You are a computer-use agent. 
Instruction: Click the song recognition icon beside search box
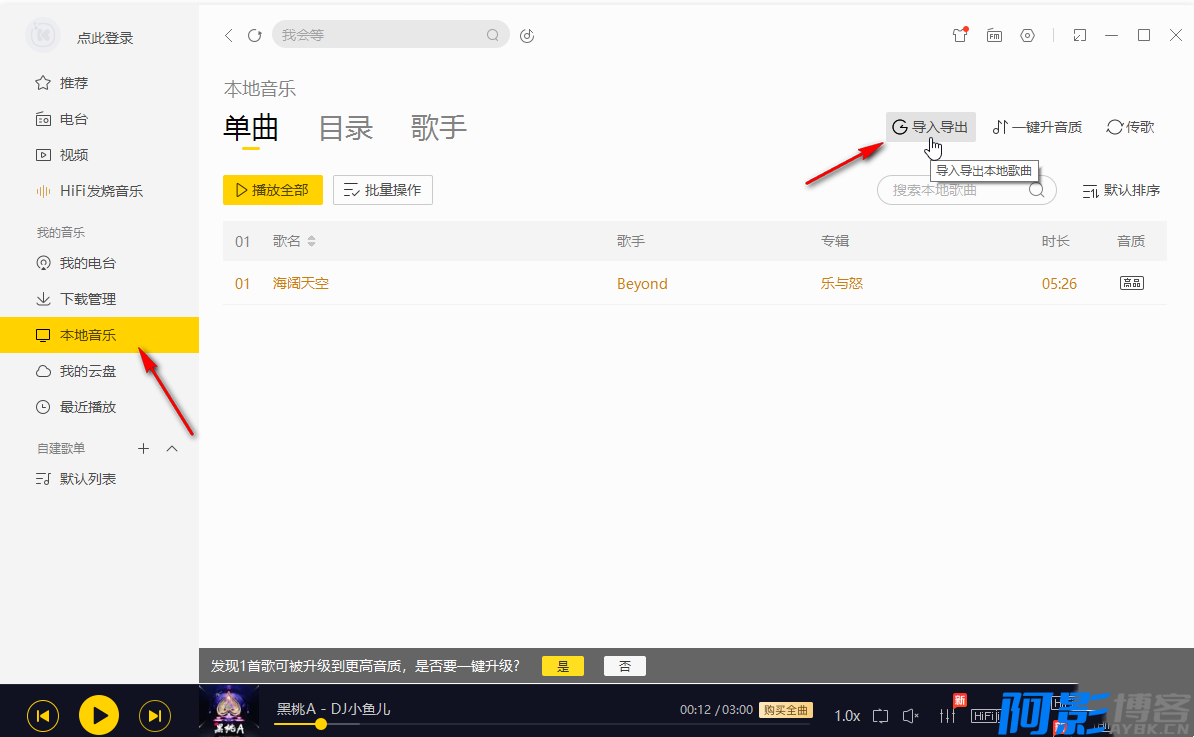click(528, 36)
